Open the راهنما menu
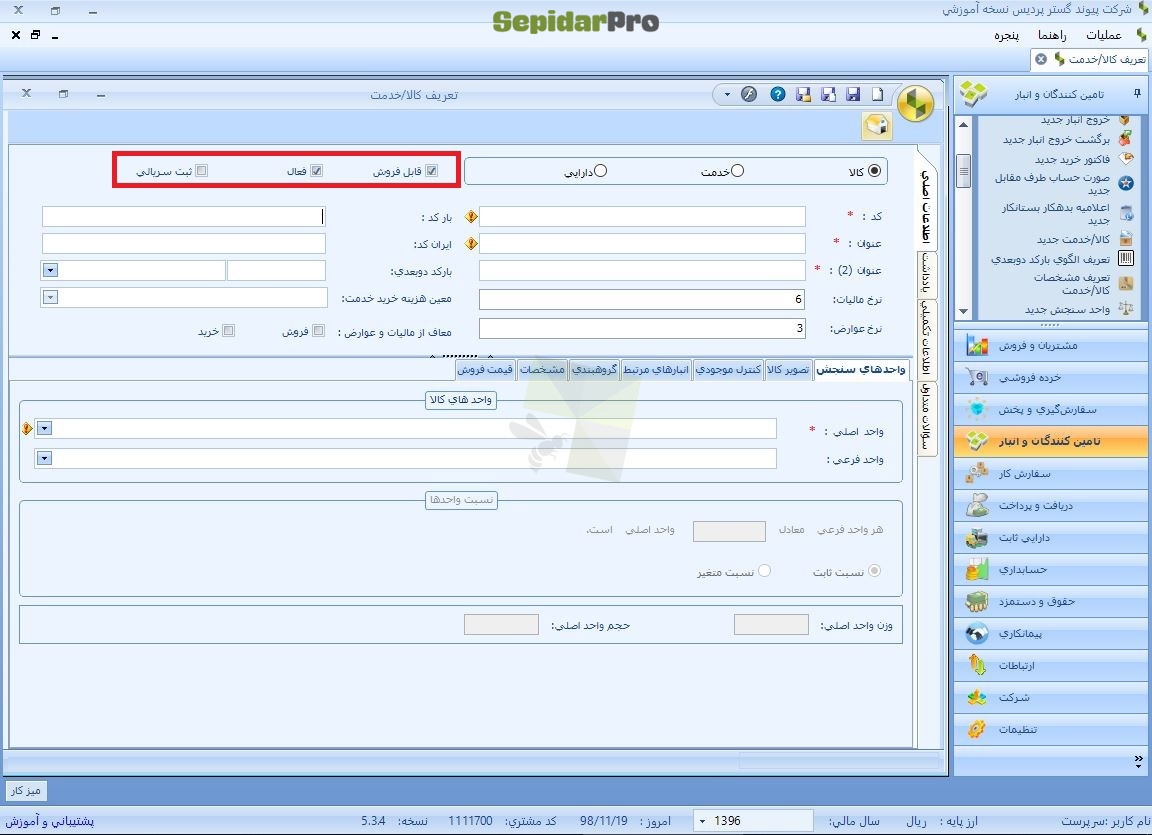Screen dimensions: 1152x835 pos(1052,35)
